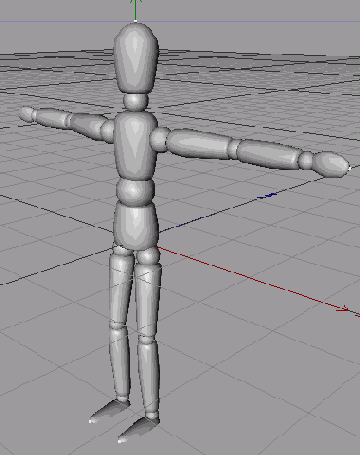Click the wrist ball of the nearer arm
The height and width of the screenshot is (455, 360).
(x=306, y=160)
